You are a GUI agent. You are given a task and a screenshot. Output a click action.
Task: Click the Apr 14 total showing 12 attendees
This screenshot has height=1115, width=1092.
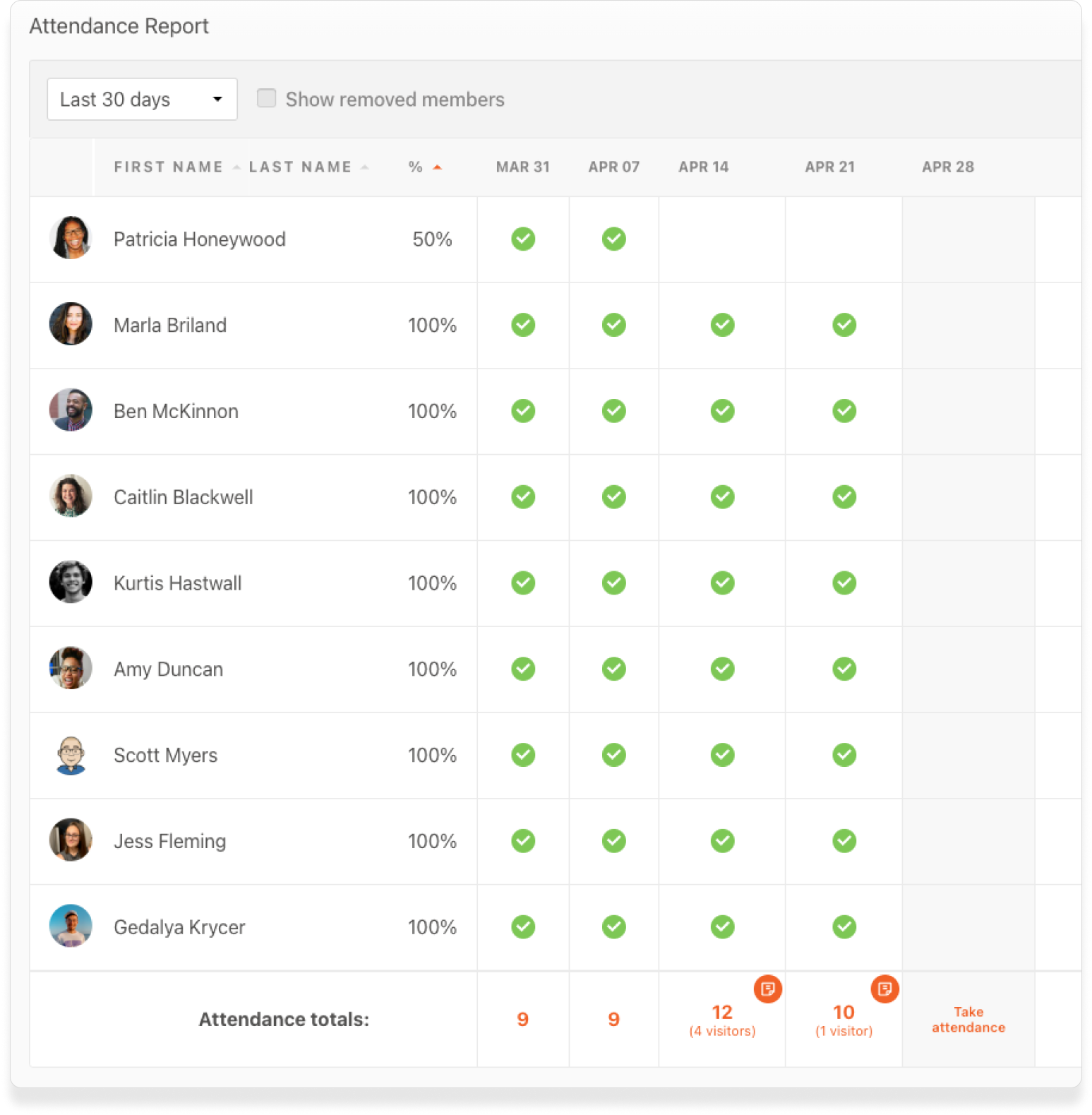coord(721,1012)
